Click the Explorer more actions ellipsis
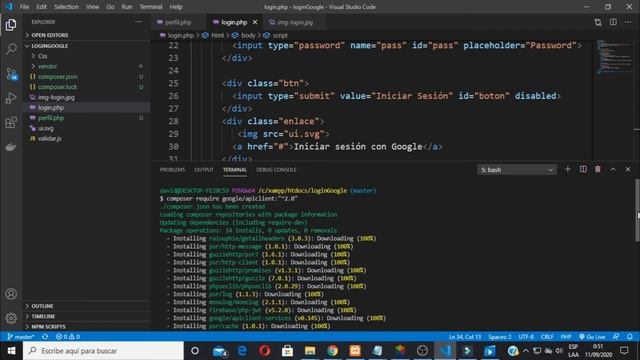The height and width of the screenshot is (360, 640). click(x=139, y=22)
